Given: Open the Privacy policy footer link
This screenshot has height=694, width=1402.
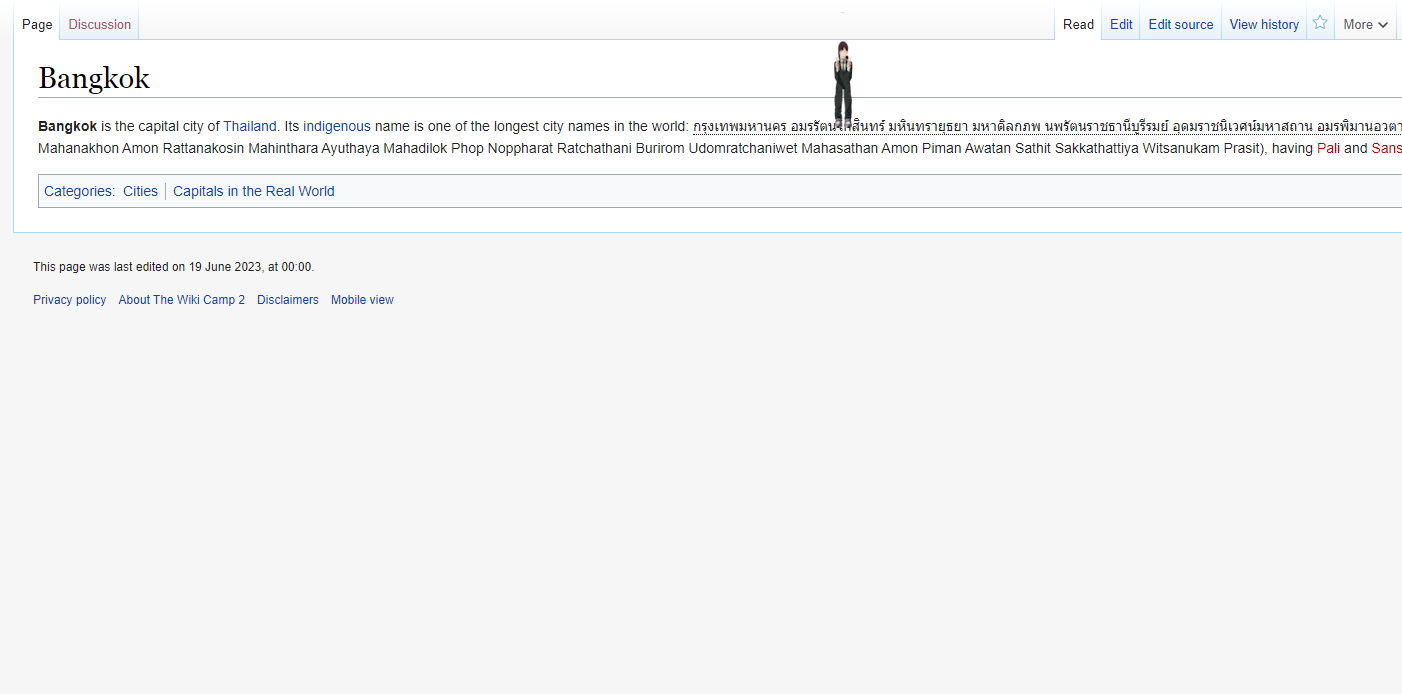Looking at the screenshot, I should tap(69, 300).
